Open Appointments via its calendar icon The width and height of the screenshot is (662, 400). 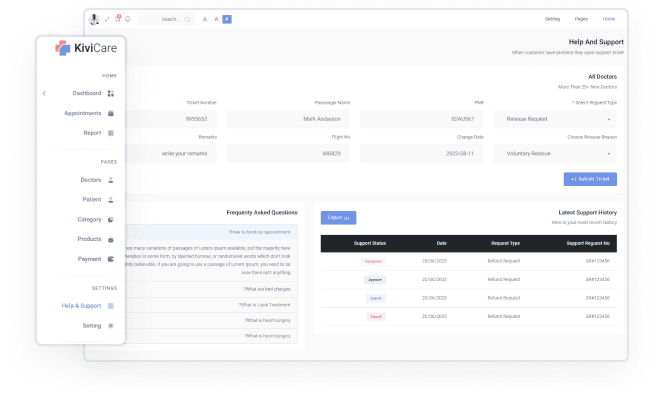click(x=111, y=113)
